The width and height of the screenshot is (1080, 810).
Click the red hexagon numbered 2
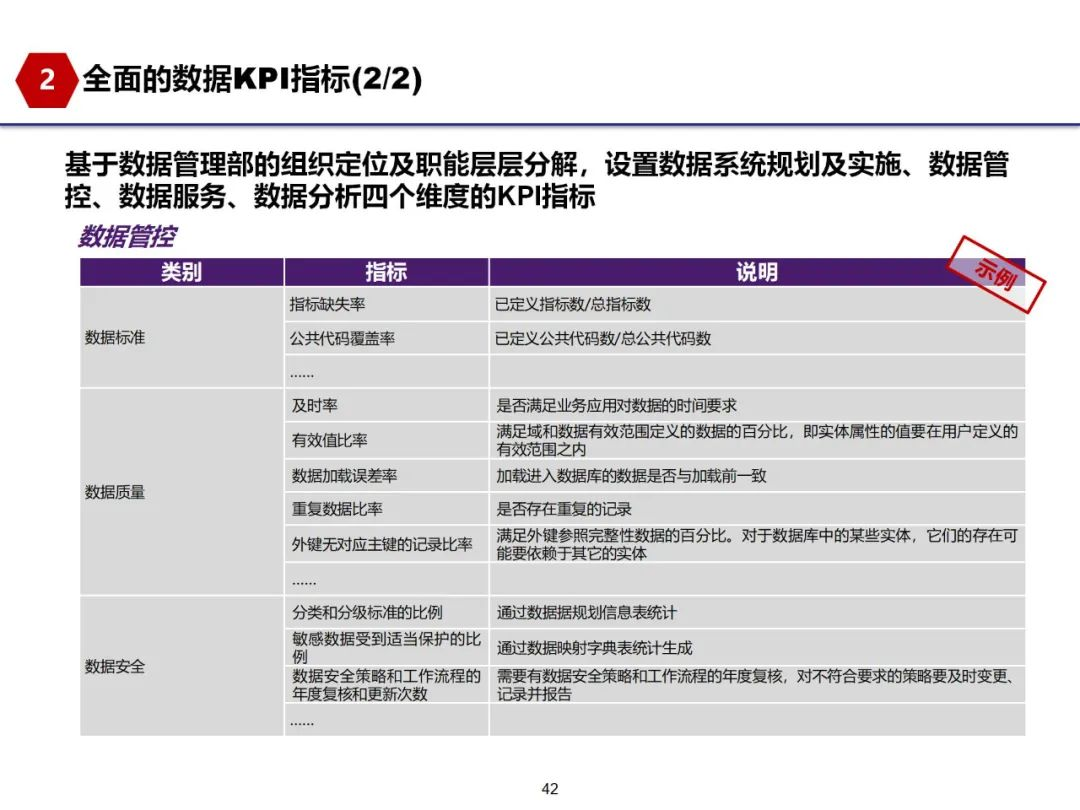click(46, 79)
